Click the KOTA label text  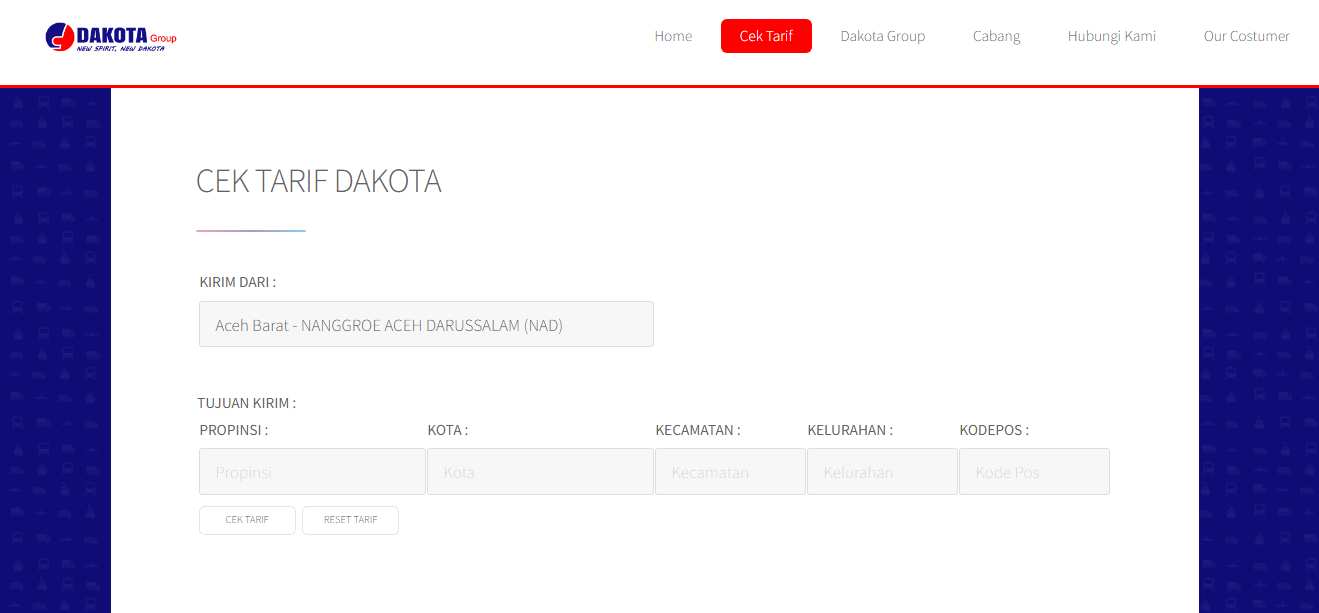click(x=448, y=430)
